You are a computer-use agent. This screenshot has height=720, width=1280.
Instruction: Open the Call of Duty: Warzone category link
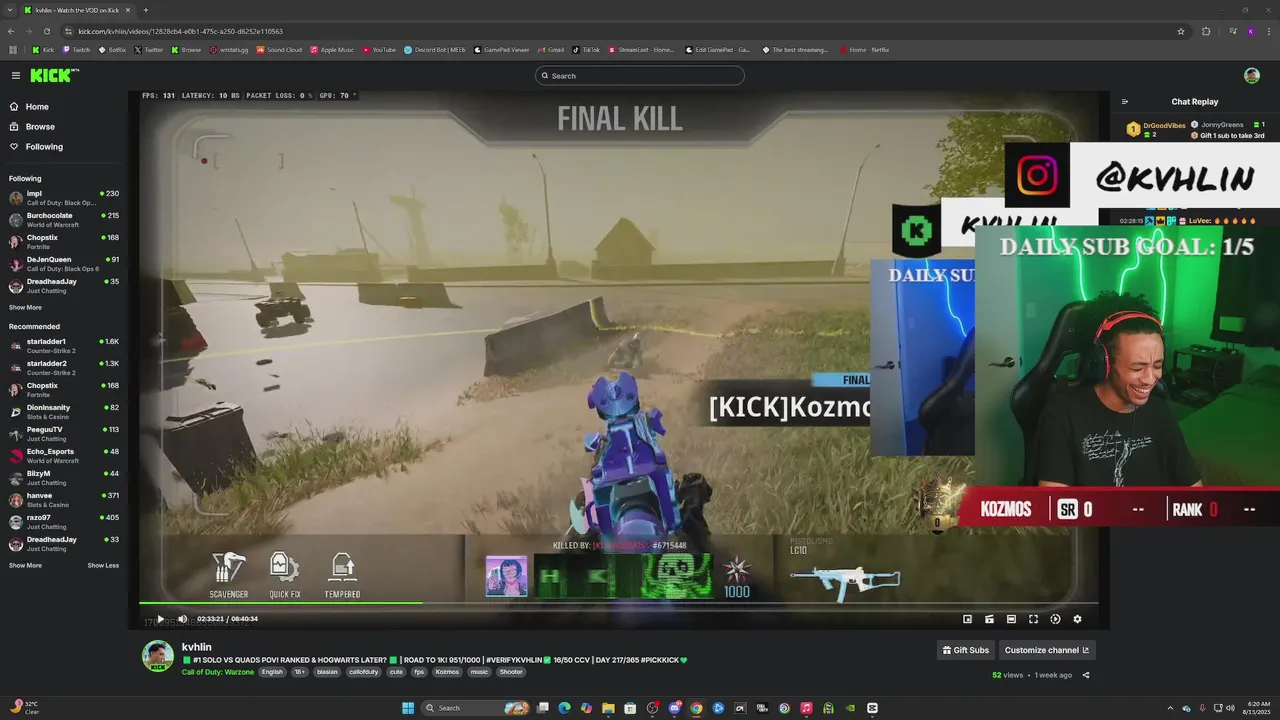tap(218, 672)
